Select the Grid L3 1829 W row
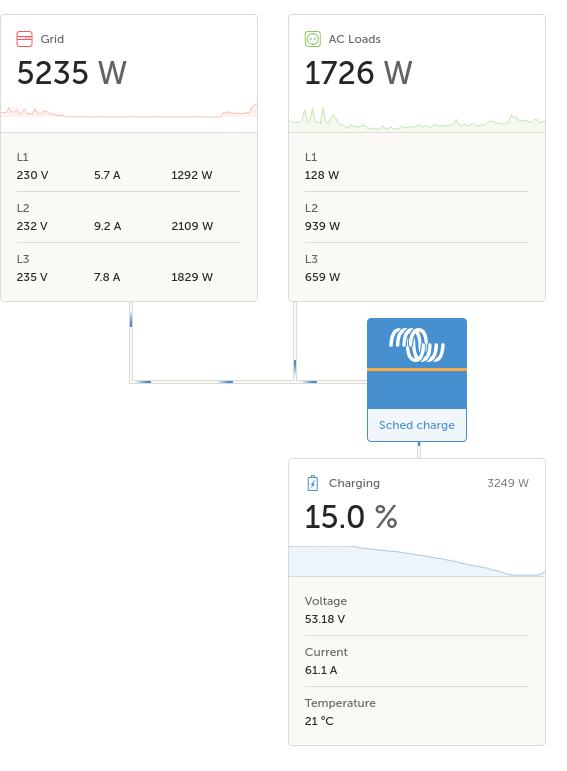Image resolution: width=567 pixels, height=771 pixels. pos(129,268)
